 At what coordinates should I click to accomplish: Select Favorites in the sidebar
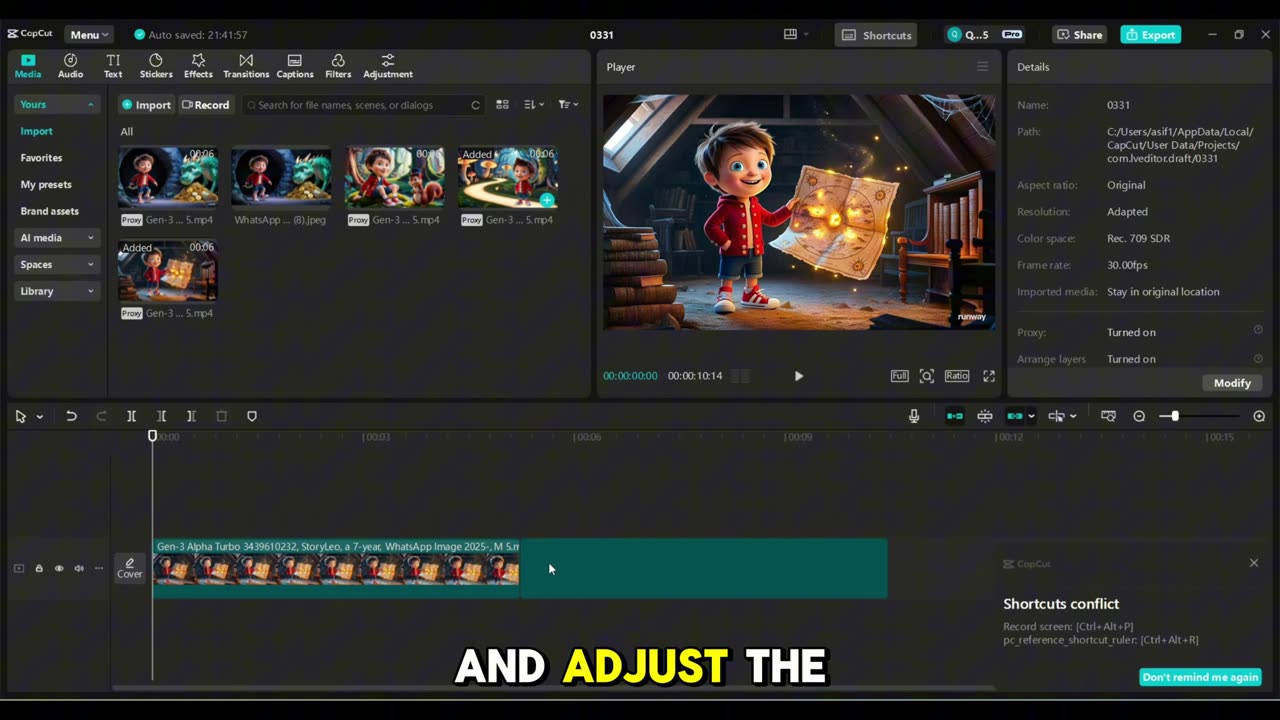[41, 158]
